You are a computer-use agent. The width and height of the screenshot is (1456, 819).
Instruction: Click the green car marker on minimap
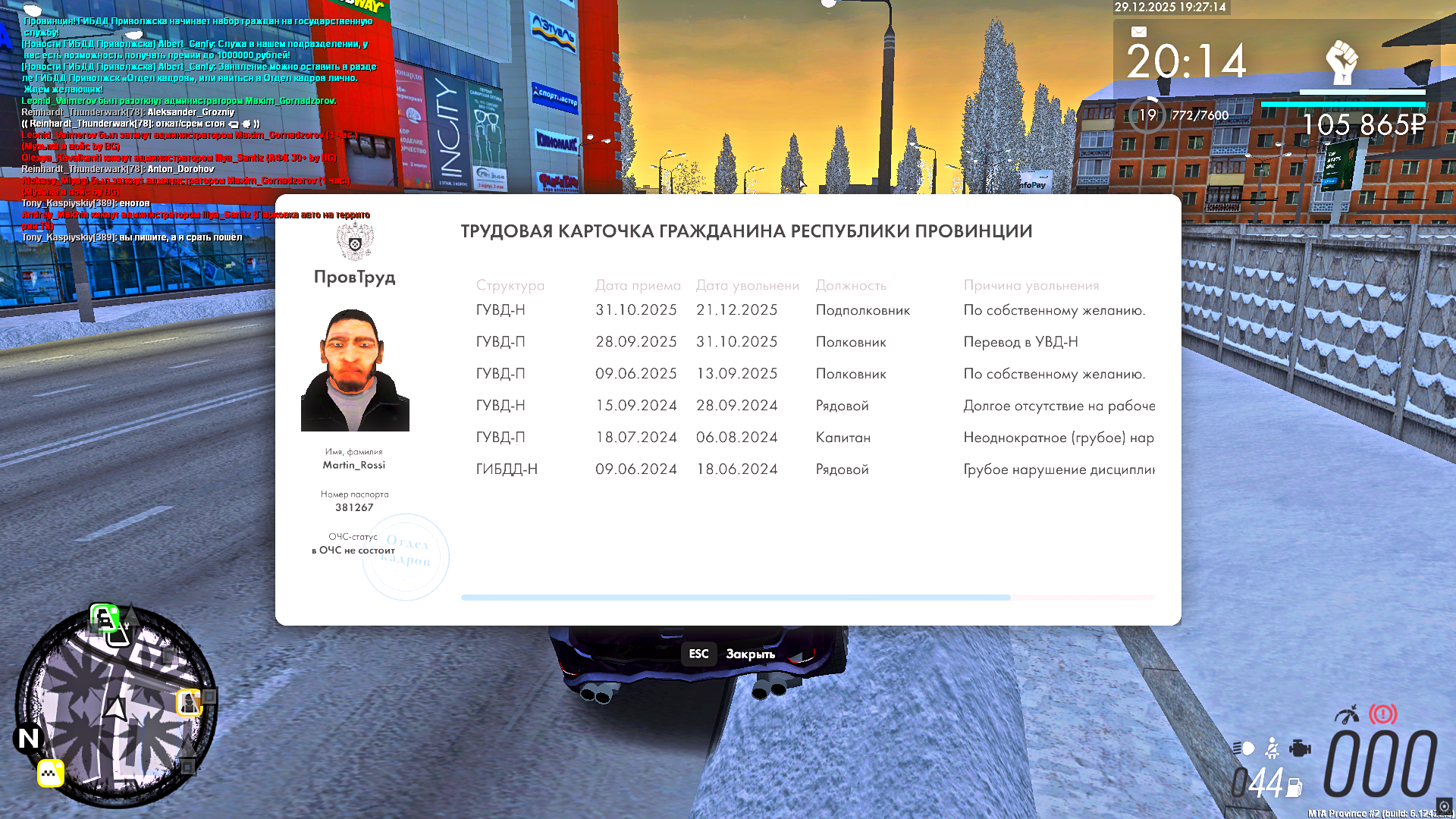[104, 617]
